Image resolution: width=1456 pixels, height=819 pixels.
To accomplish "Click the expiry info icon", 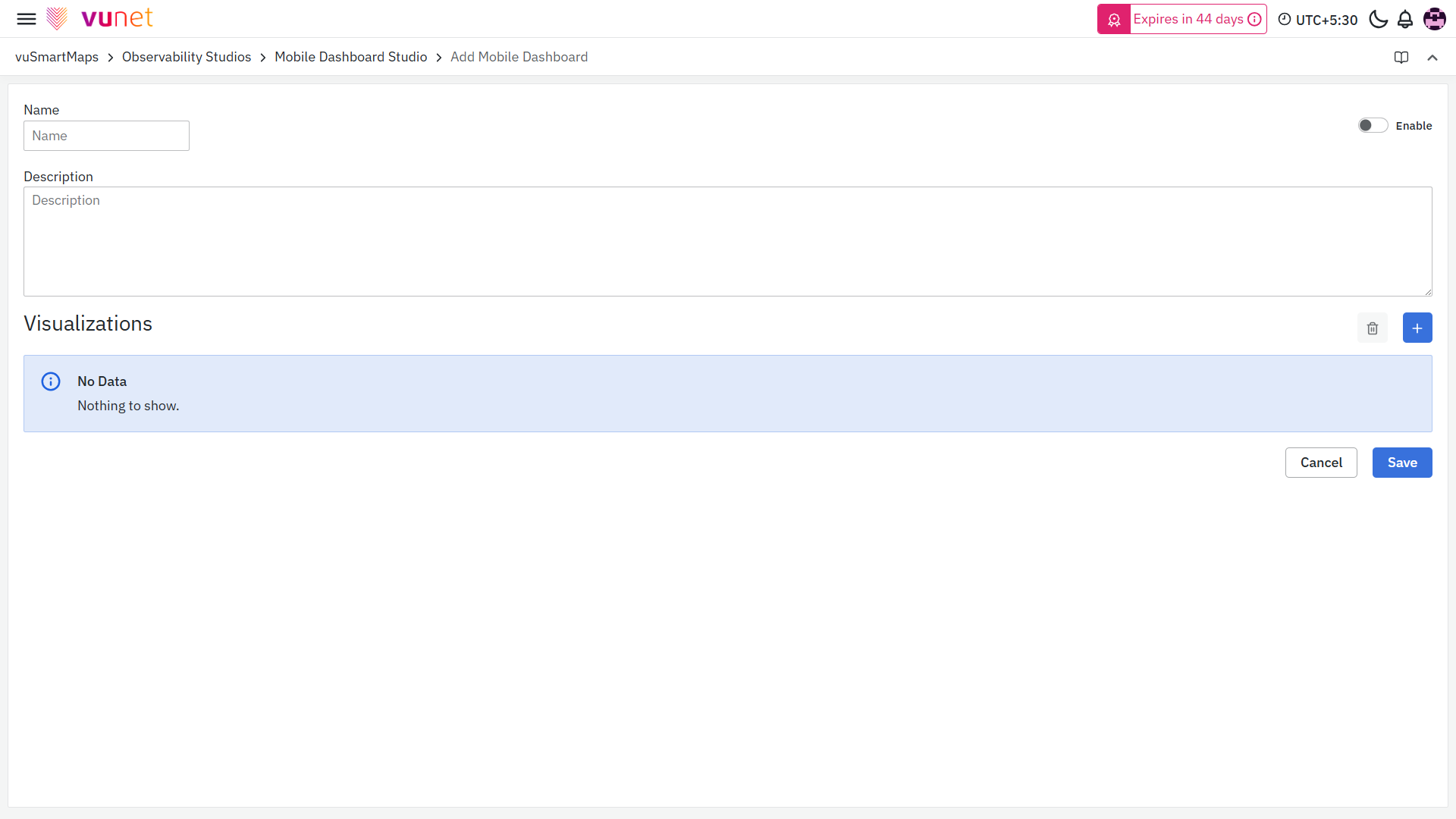I will pyautogui.click(x=1255, y=20).
